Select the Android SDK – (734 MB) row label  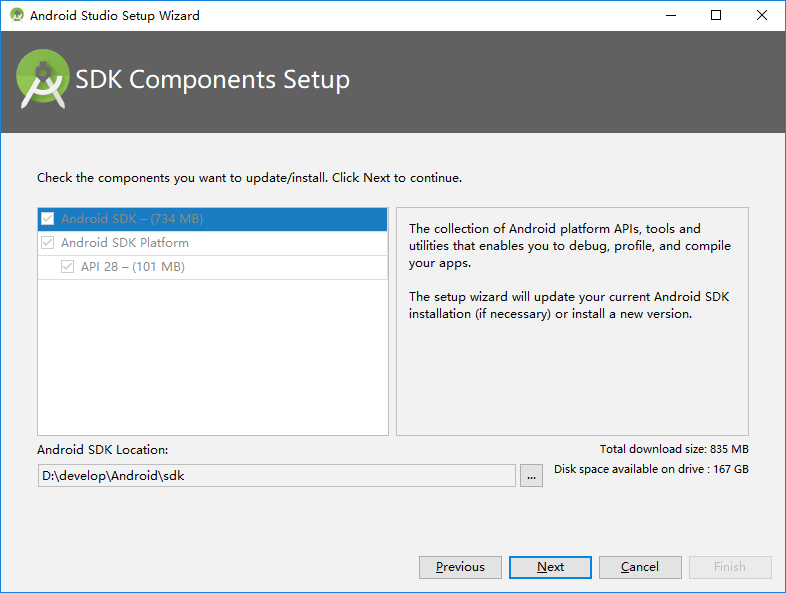(x=132, y=219)
